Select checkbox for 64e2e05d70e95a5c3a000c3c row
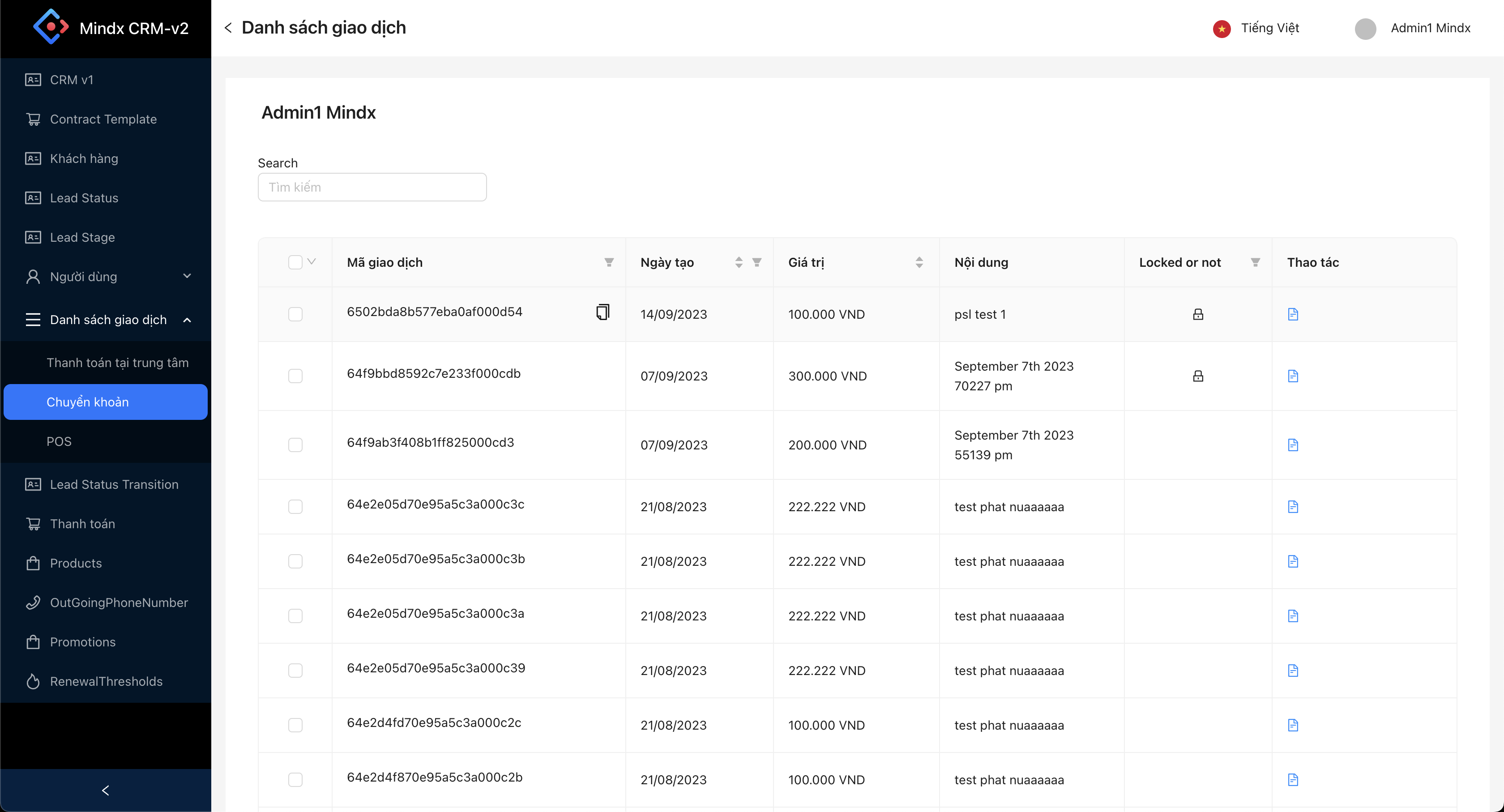The image size is (1504, 812). point(295,507)
